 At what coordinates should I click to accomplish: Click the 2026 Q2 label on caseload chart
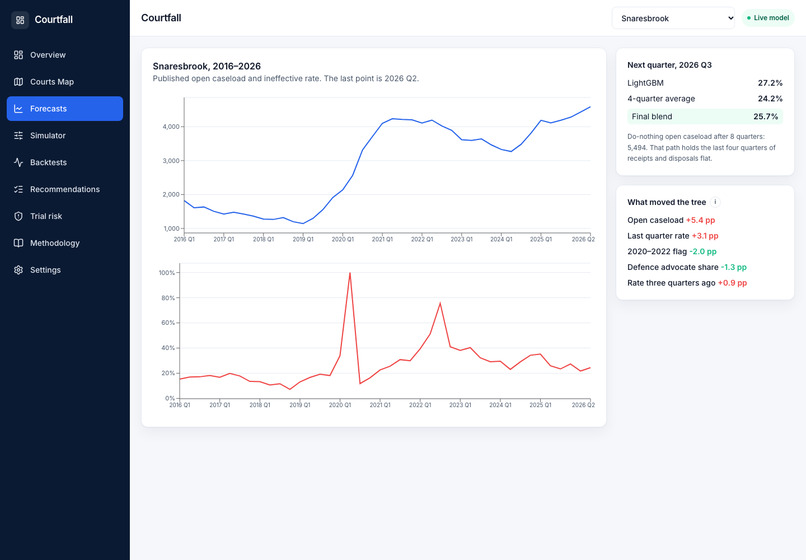583,239
